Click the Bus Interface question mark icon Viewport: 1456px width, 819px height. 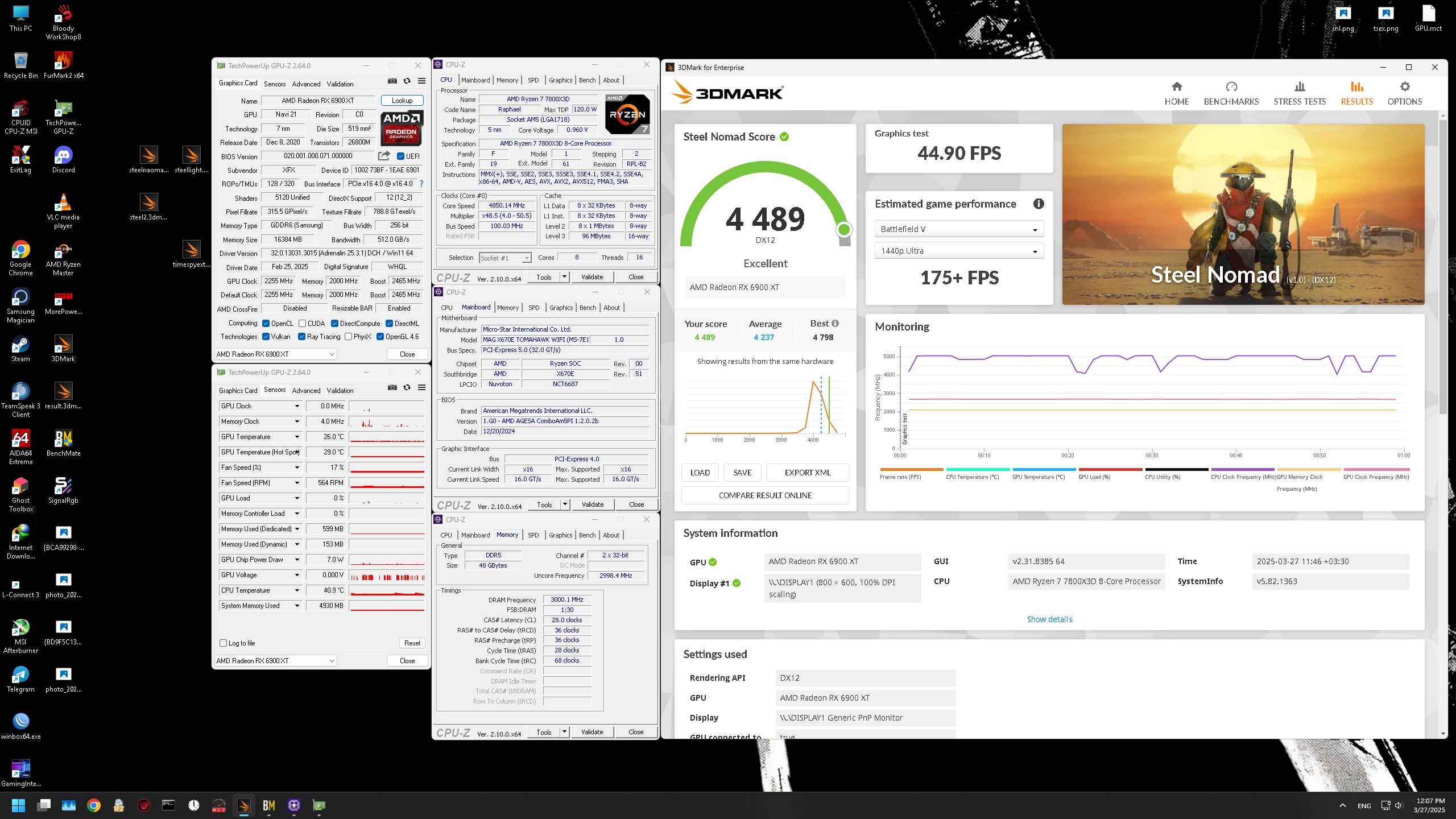[x=421, y=184]
